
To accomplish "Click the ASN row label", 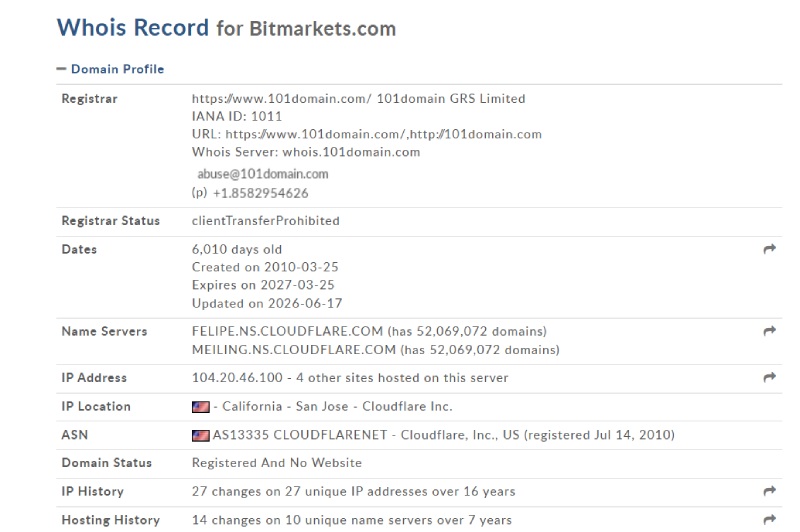I will (74, 435).
